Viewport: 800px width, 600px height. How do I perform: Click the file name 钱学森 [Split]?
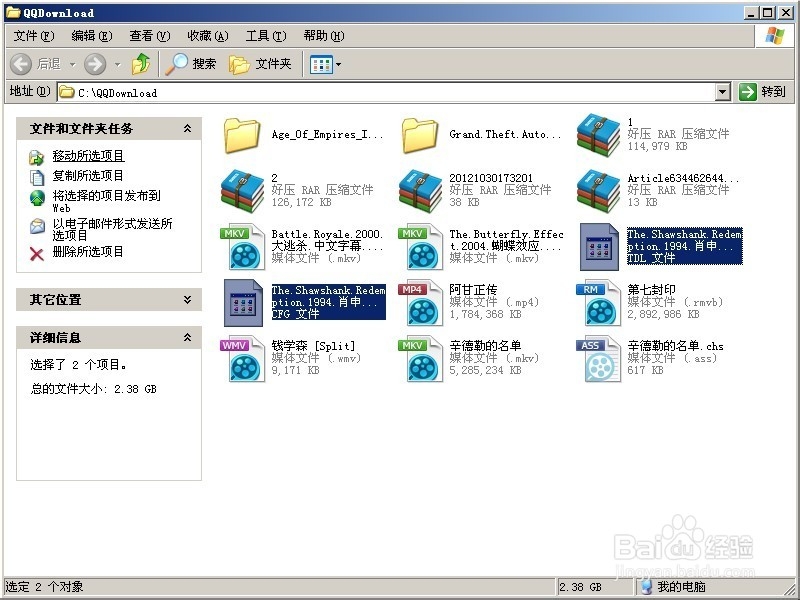[x=313, y=346]
